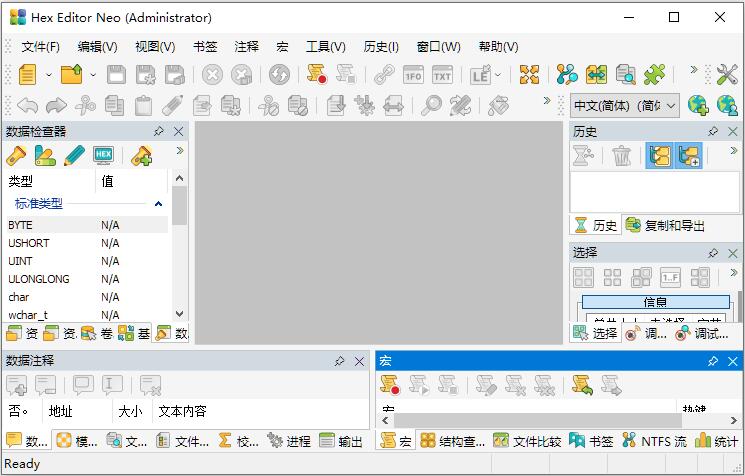The width and height of the screenshot is (745, 476).
Task: Click the green puzzle piece plugin icon
Action: point(655,75)
